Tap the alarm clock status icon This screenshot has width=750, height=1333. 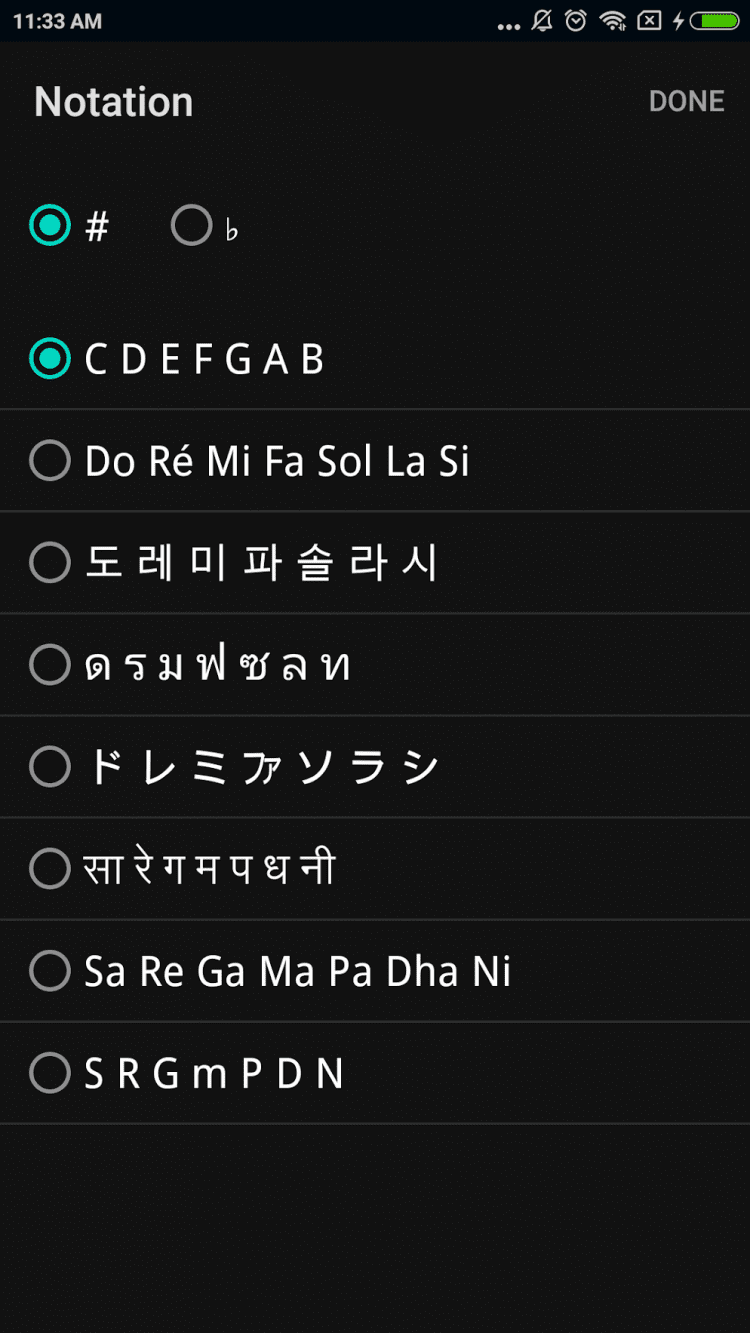click(x=576, y=21)
